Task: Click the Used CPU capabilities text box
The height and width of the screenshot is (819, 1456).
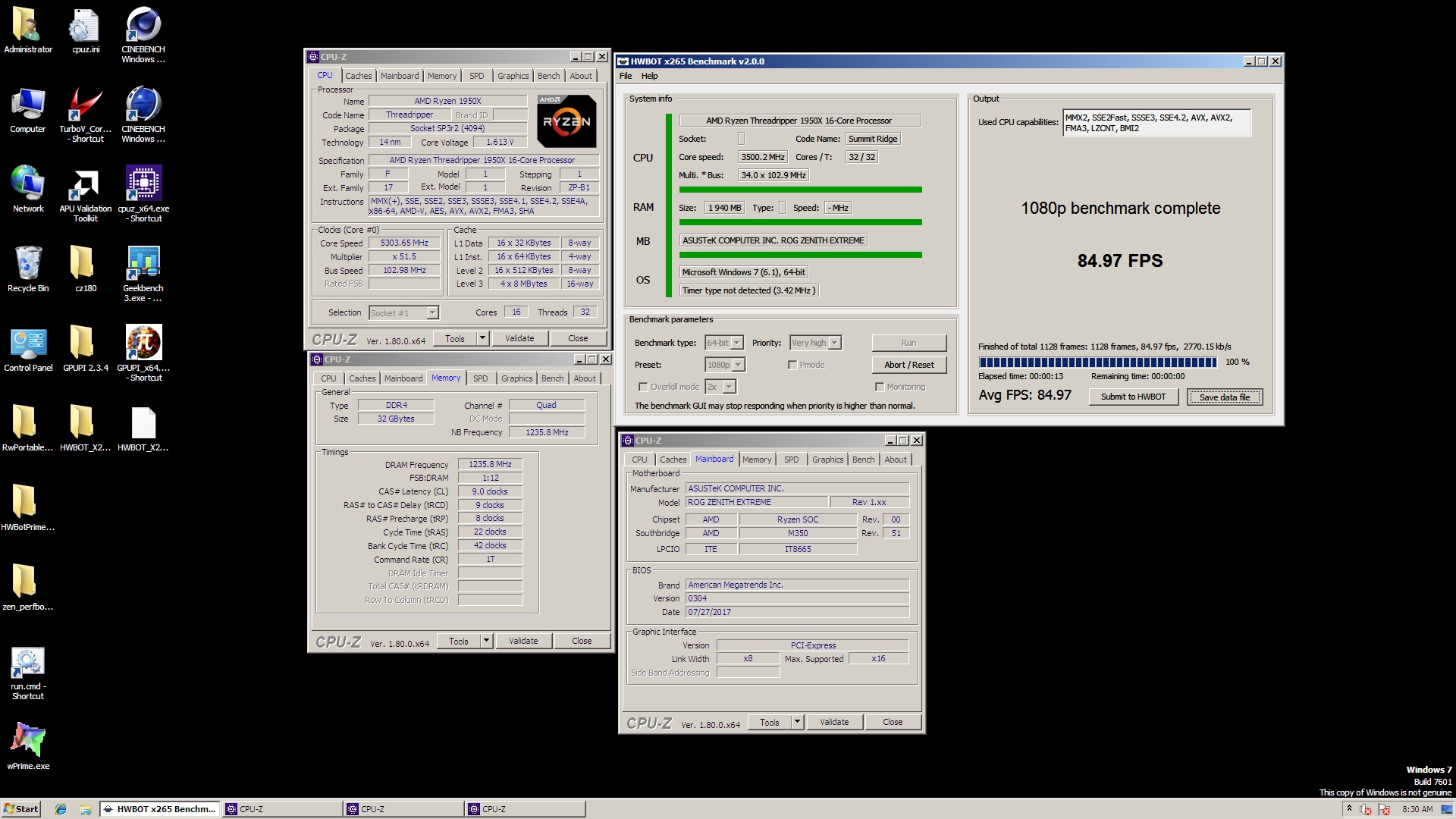Action: pyautogui.click(x=1156, y=123)
